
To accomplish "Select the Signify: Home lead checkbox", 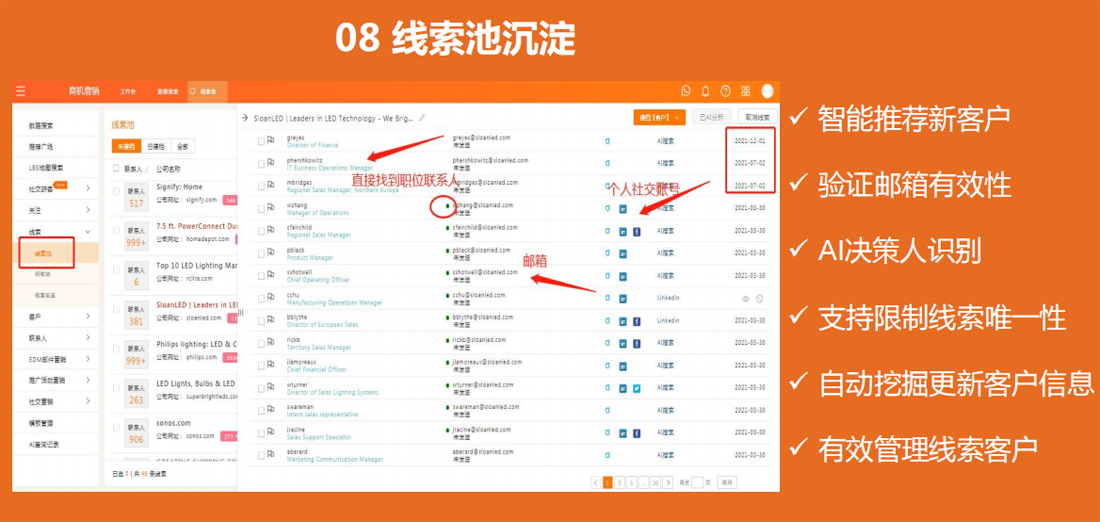I will 115,191.
